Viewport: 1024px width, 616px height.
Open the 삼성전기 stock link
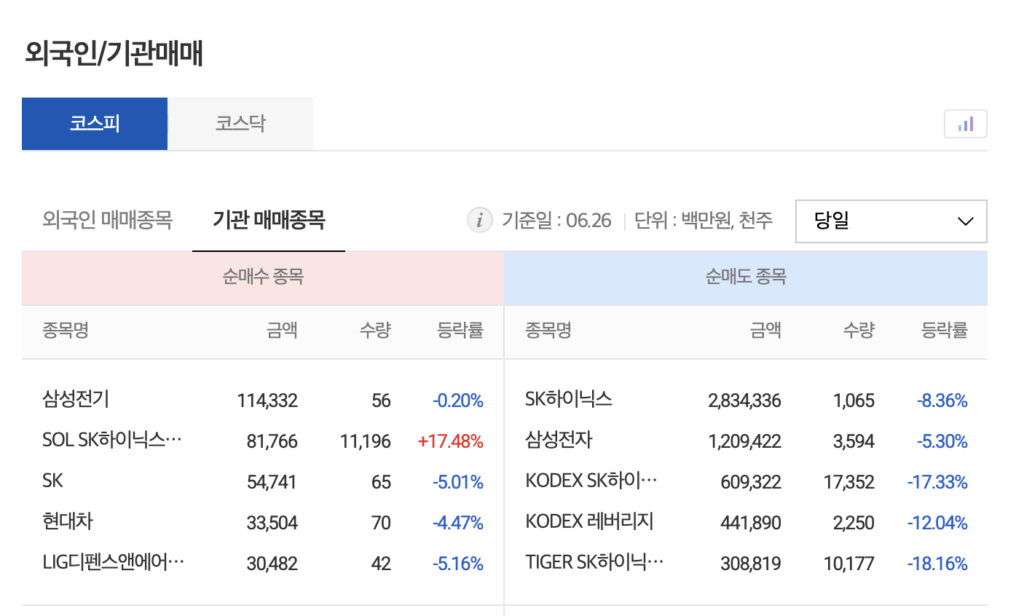(76, 399)
